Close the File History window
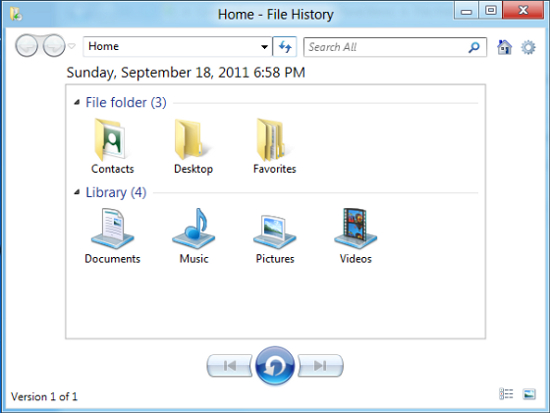The width and height of the screenshot is (550, 413). 523,10
